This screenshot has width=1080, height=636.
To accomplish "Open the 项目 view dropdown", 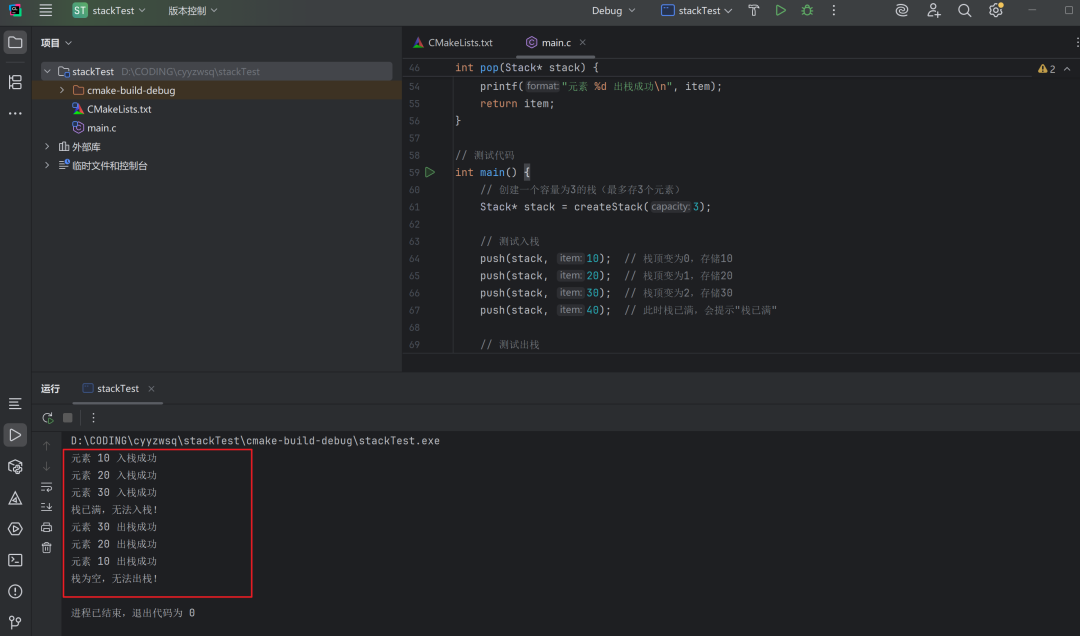I will (56, 43).
